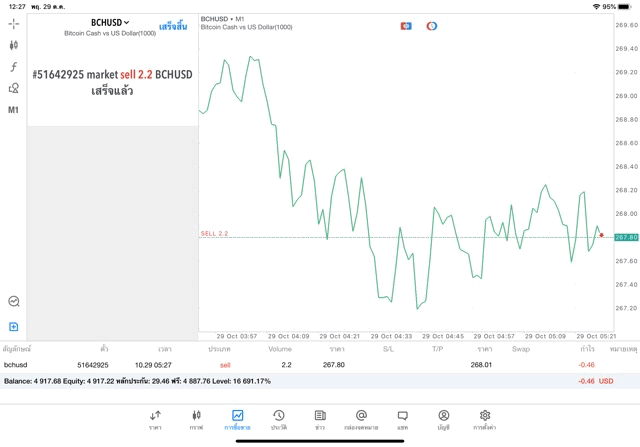Tap the 29 Oct 05:21 time axis label
The width and height of the screenshot is (640, 447).
pyautogui.click(x=596, y=336)
